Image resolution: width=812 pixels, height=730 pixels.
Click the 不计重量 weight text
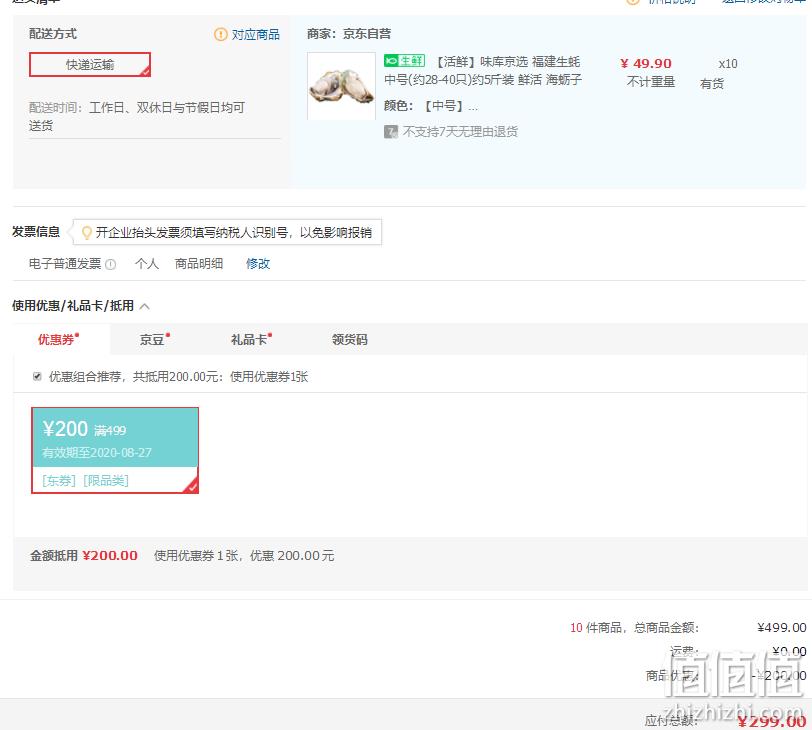click(651, 82)
